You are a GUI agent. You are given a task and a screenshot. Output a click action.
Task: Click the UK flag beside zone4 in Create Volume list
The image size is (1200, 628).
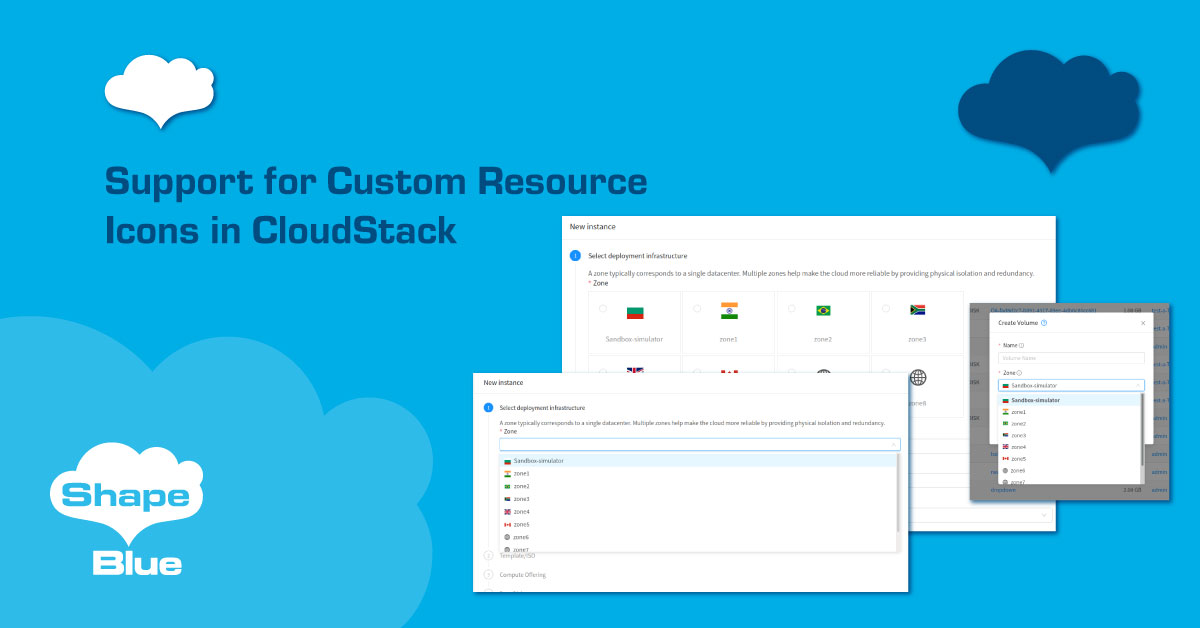(1006, 447)
